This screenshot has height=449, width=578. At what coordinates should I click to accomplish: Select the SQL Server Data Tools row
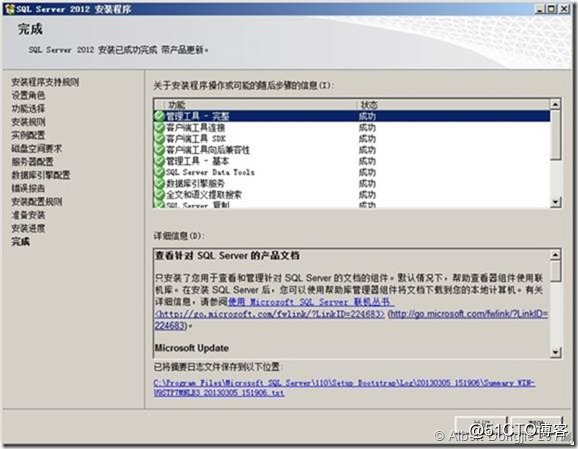(x=352, y=172)
